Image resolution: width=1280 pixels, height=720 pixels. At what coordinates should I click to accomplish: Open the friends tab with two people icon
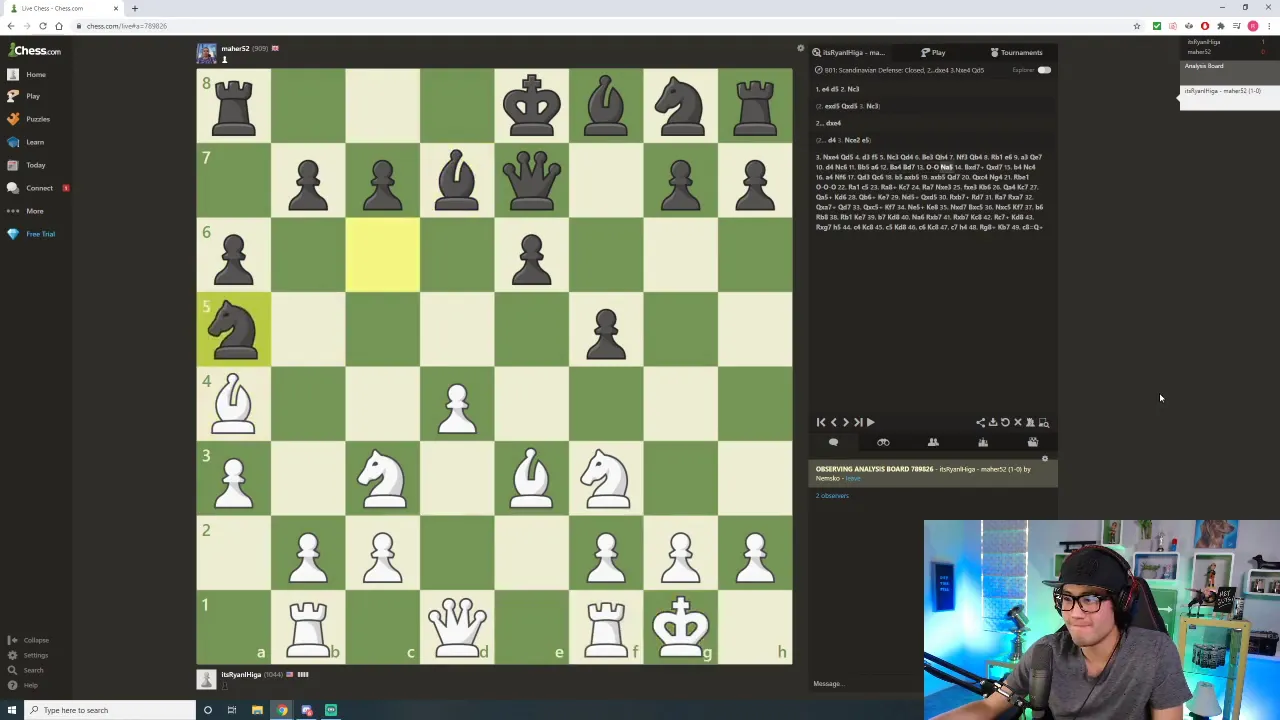933,442
